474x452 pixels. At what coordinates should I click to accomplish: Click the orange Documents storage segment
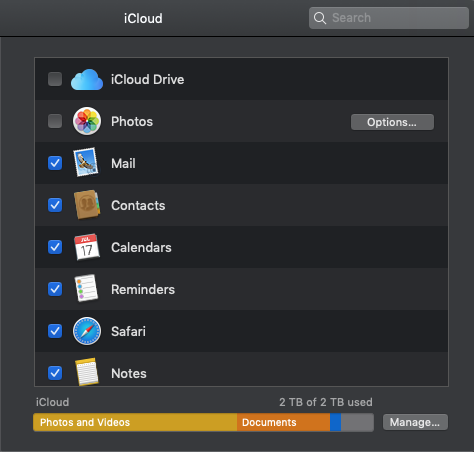pyautogui.click(x=283, y=422)
